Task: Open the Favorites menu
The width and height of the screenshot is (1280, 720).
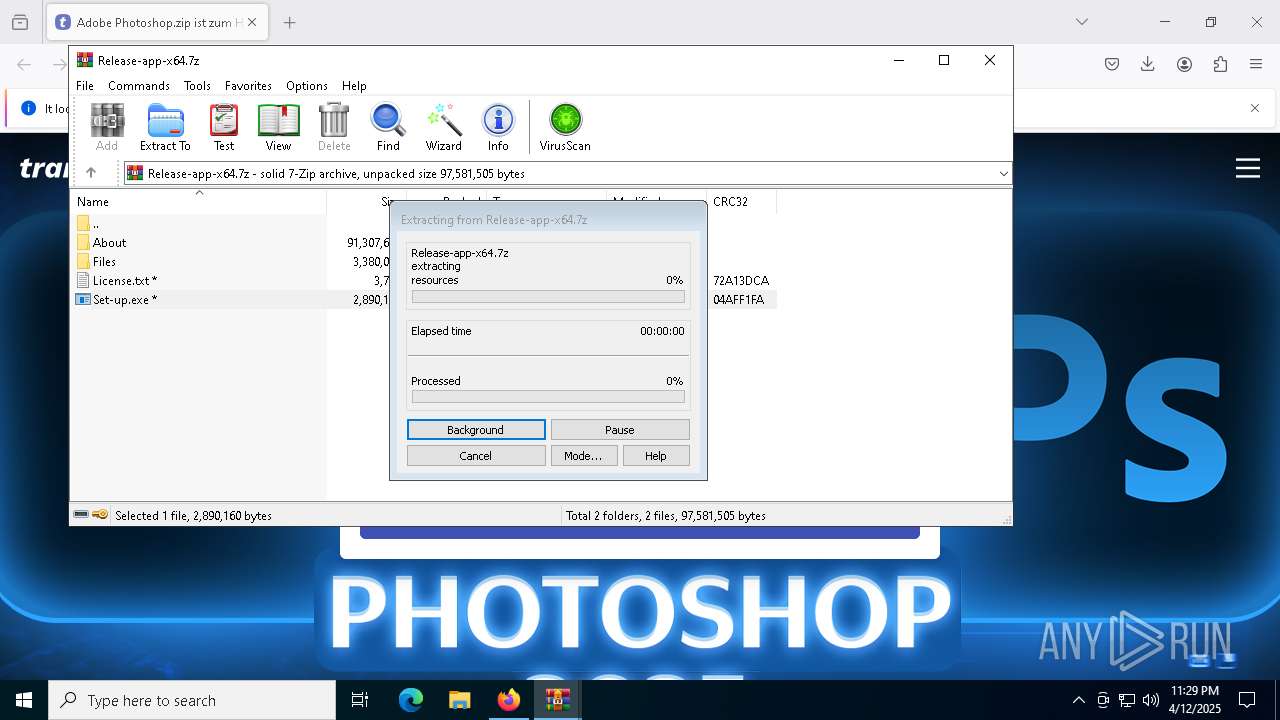Action: point(248,86)
